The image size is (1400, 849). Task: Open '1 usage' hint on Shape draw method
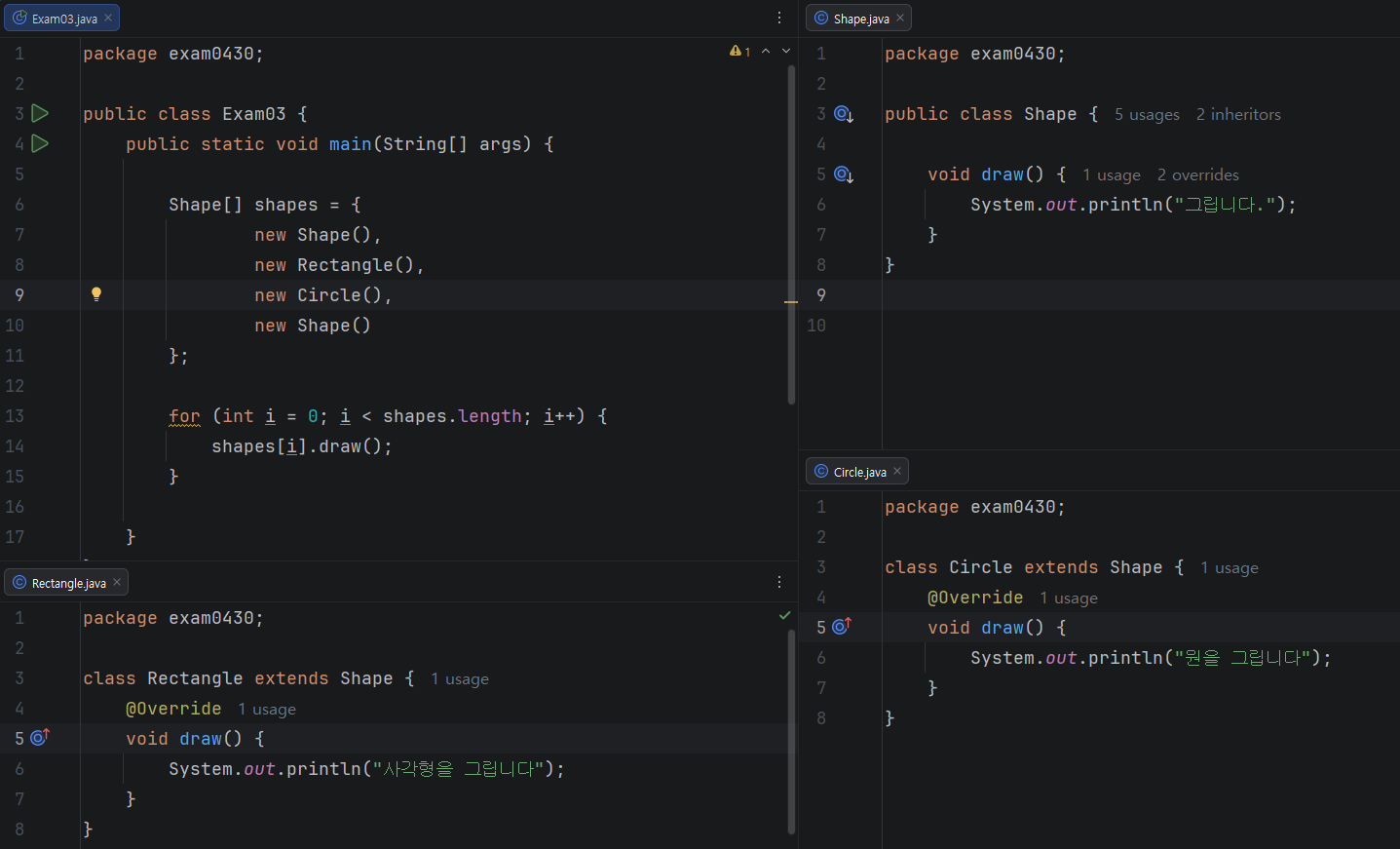(1112, 175)
